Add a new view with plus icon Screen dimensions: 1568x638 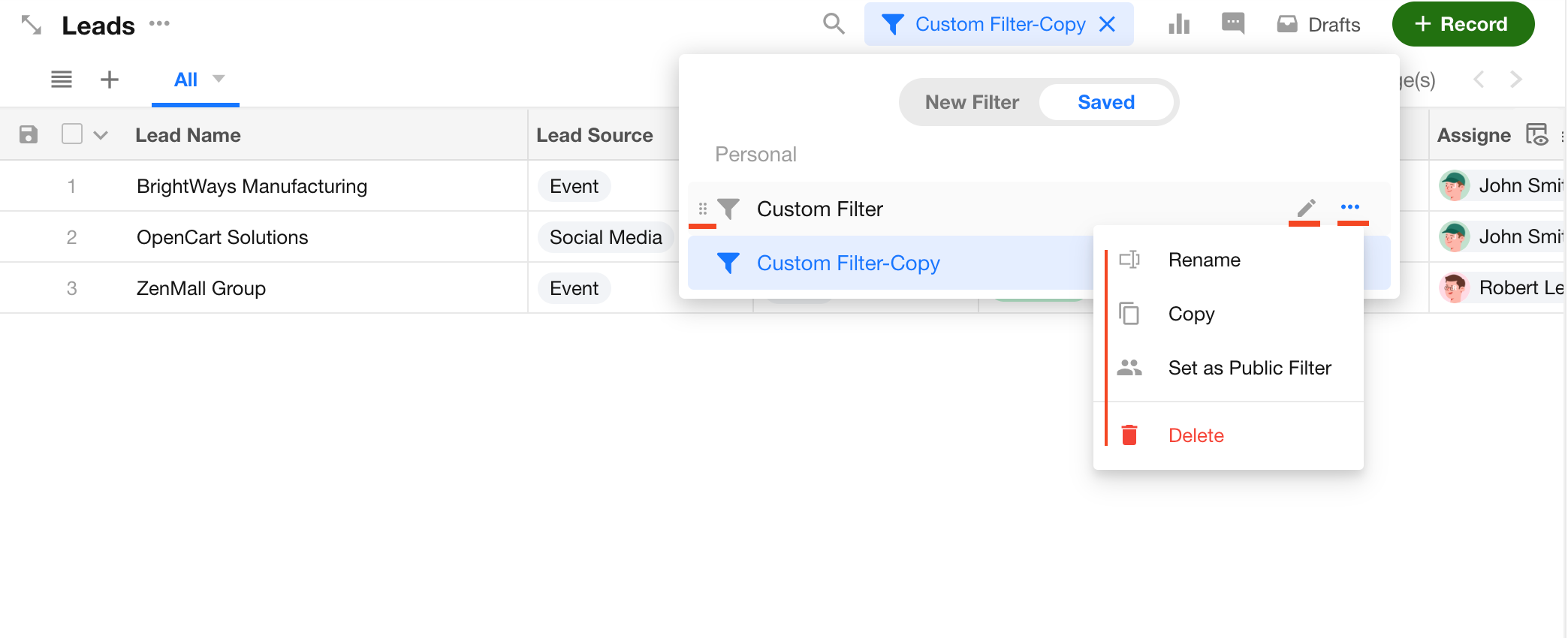pyautogui.click(x=110, y=80)
